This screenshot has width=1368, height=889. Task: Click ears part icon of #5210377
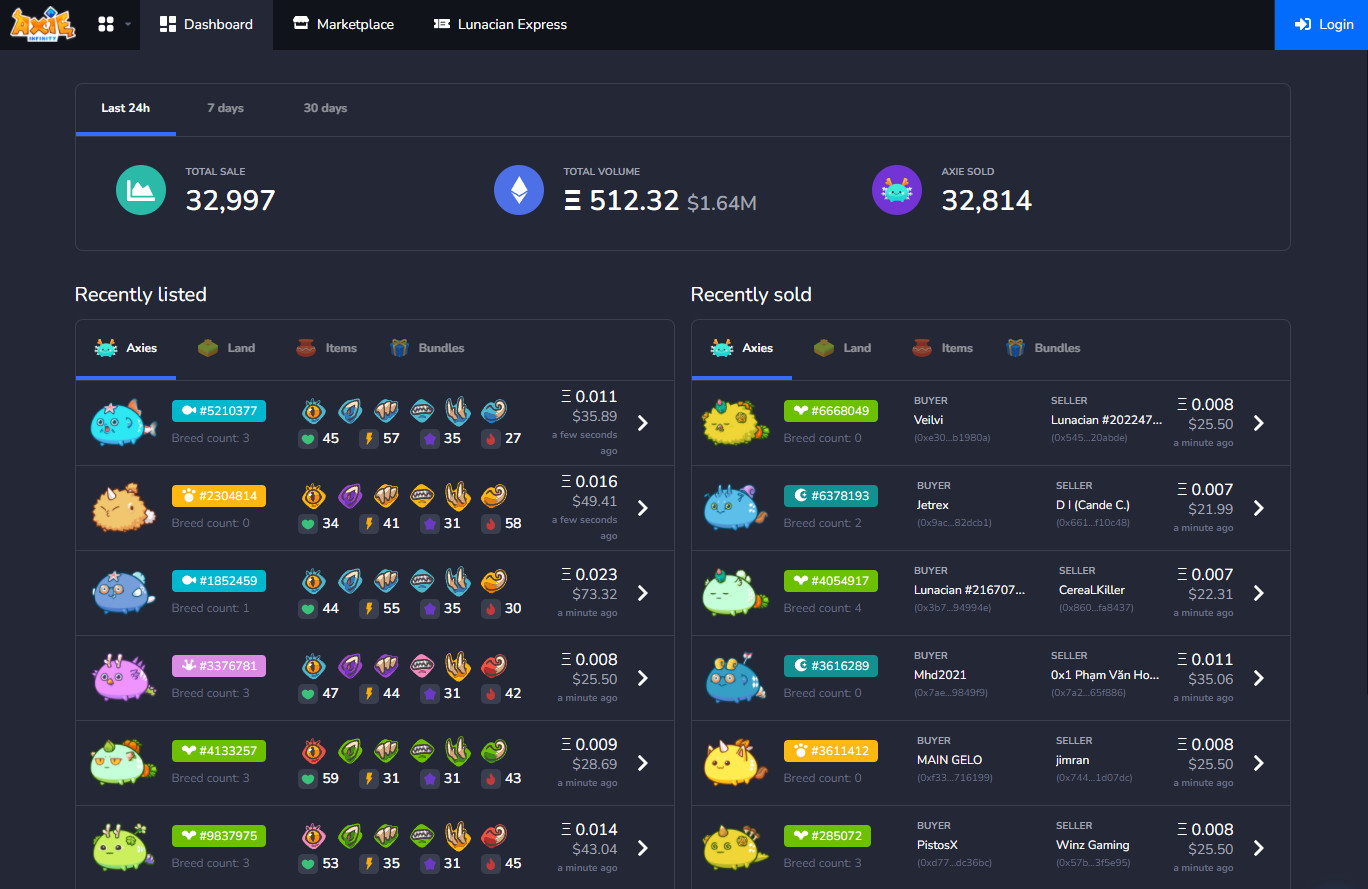(x=349, y=410)
